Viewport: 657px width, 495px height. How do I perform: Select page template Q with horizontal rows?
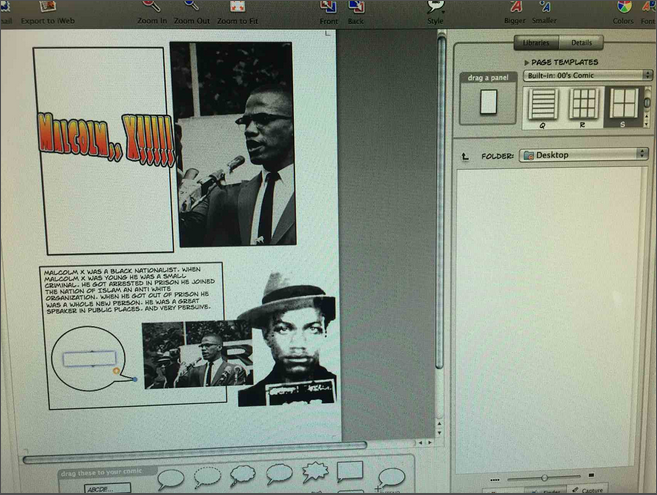coord(543,104)
